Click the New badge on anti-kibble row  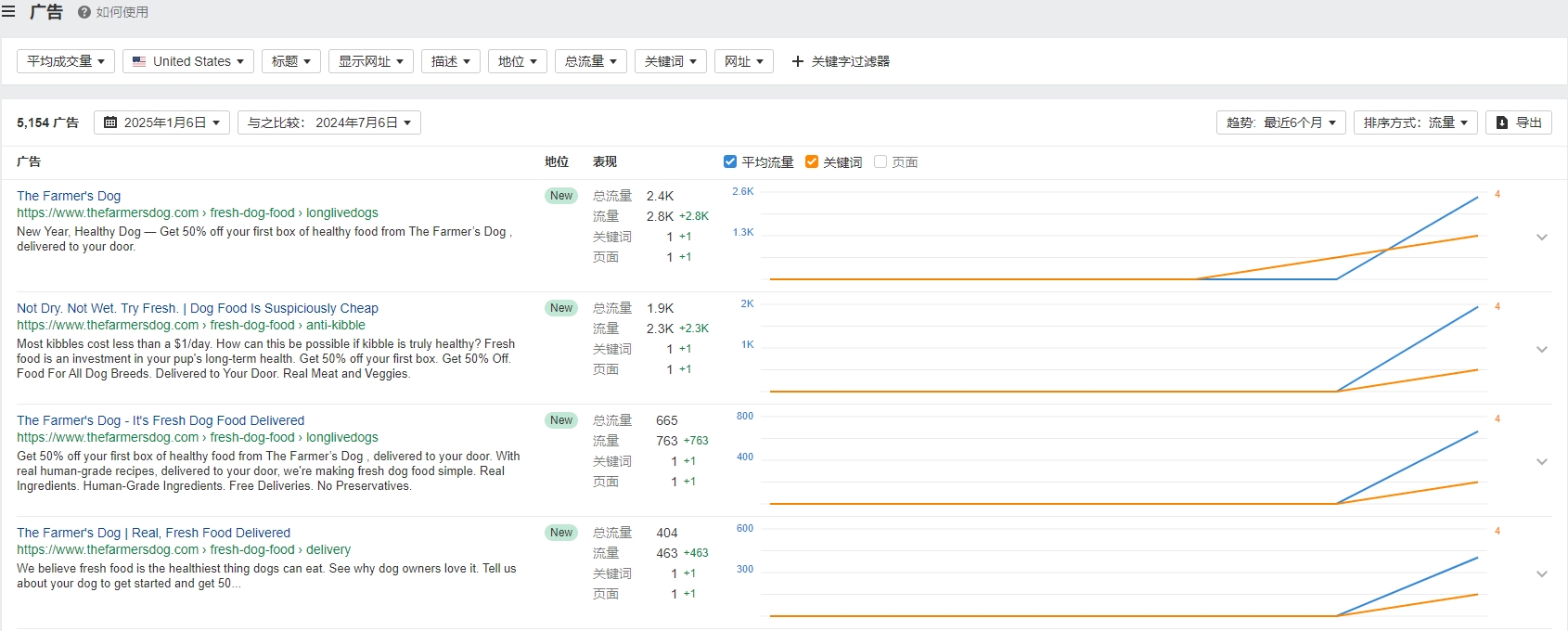point(561,308)
